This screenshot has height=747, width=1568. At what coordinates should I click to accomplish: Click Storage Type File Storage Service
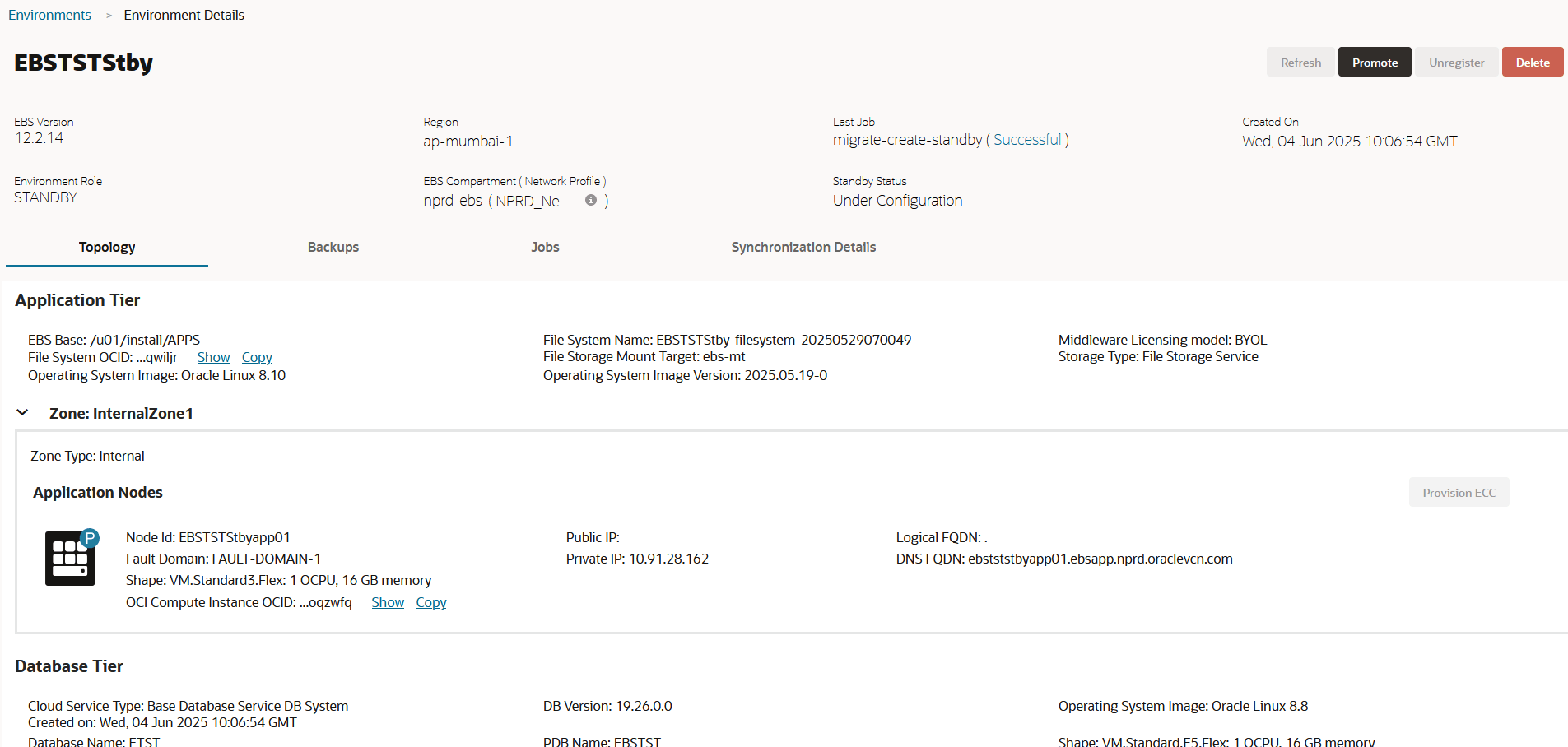1158,356
